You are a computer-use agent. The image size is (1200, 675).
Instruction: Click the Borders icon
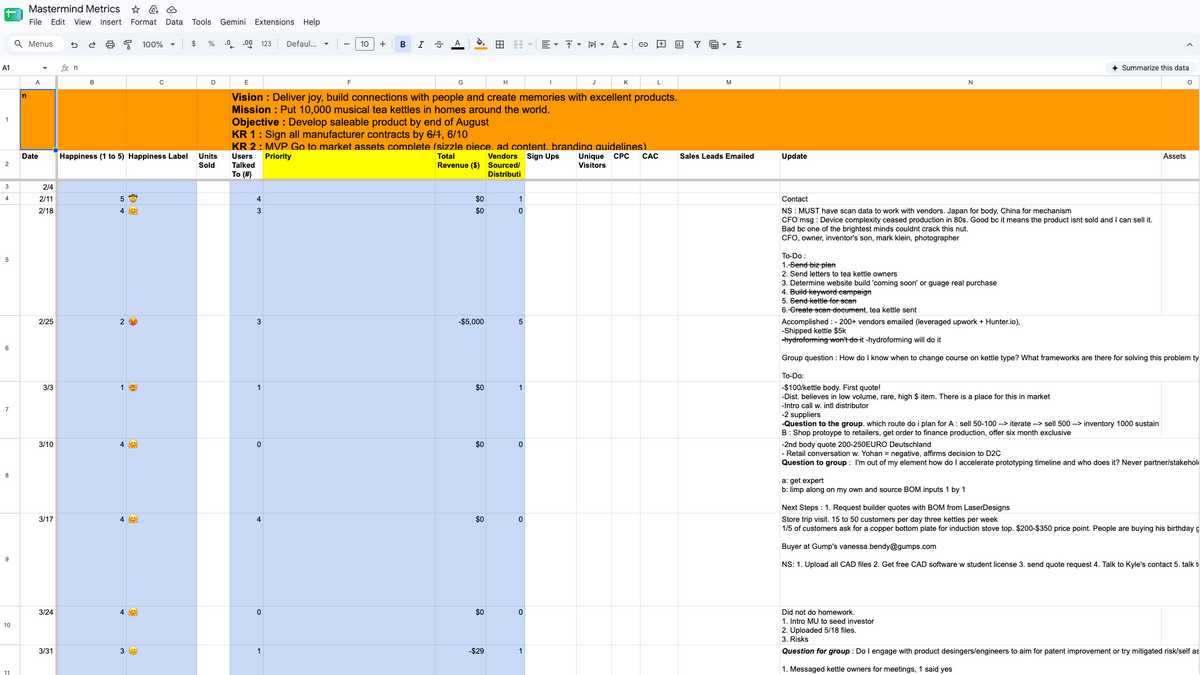click(x=499, y=44)
